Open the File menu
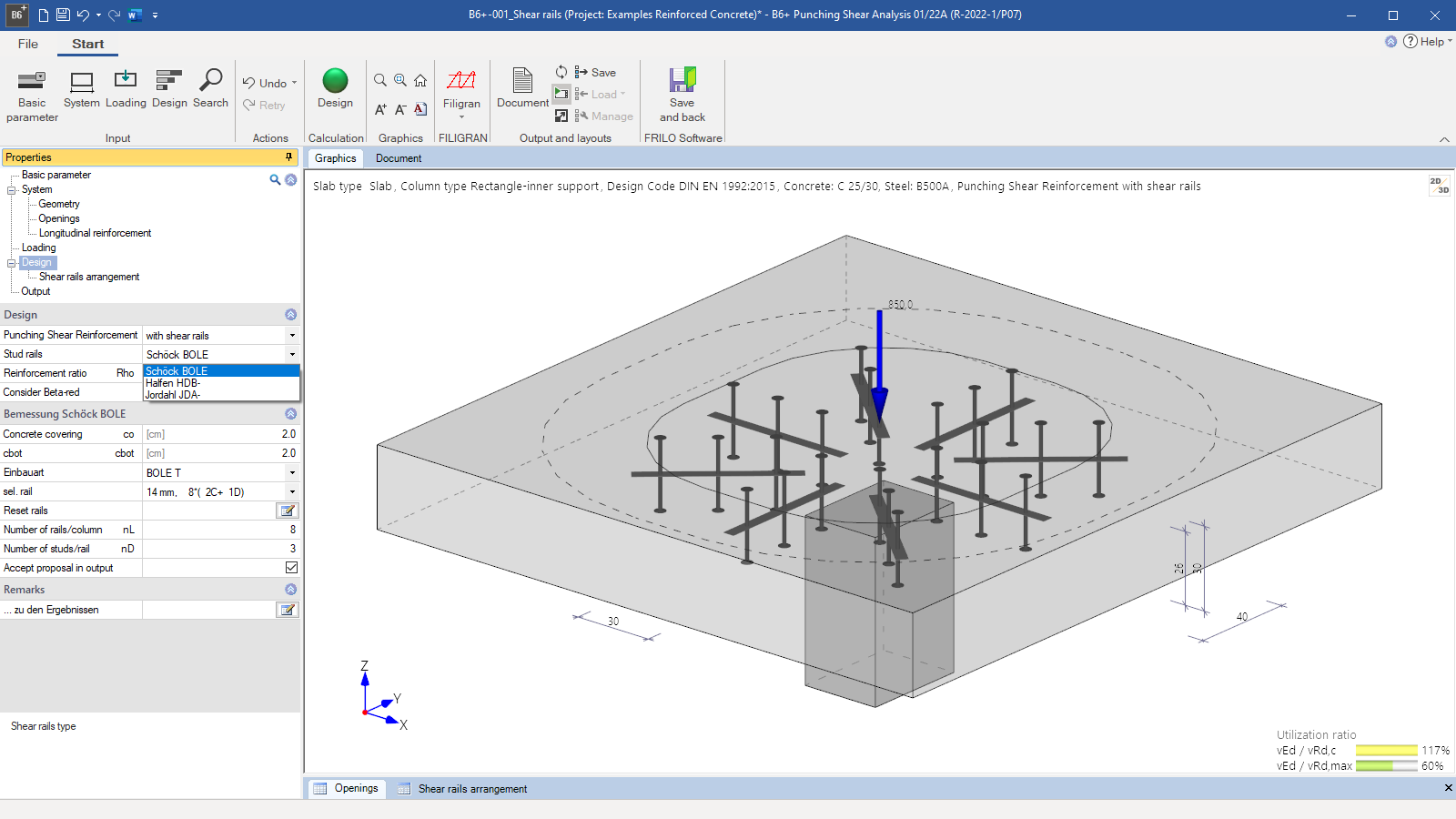This screenshot has height=819, width=1456. [x=28, y=44]
